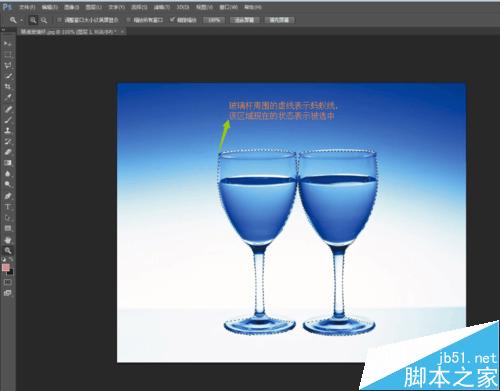Image resolution: width=500 pixels, height=391 pixels.
Task: Open the View (视图) menu
Action: coord(204,7)
